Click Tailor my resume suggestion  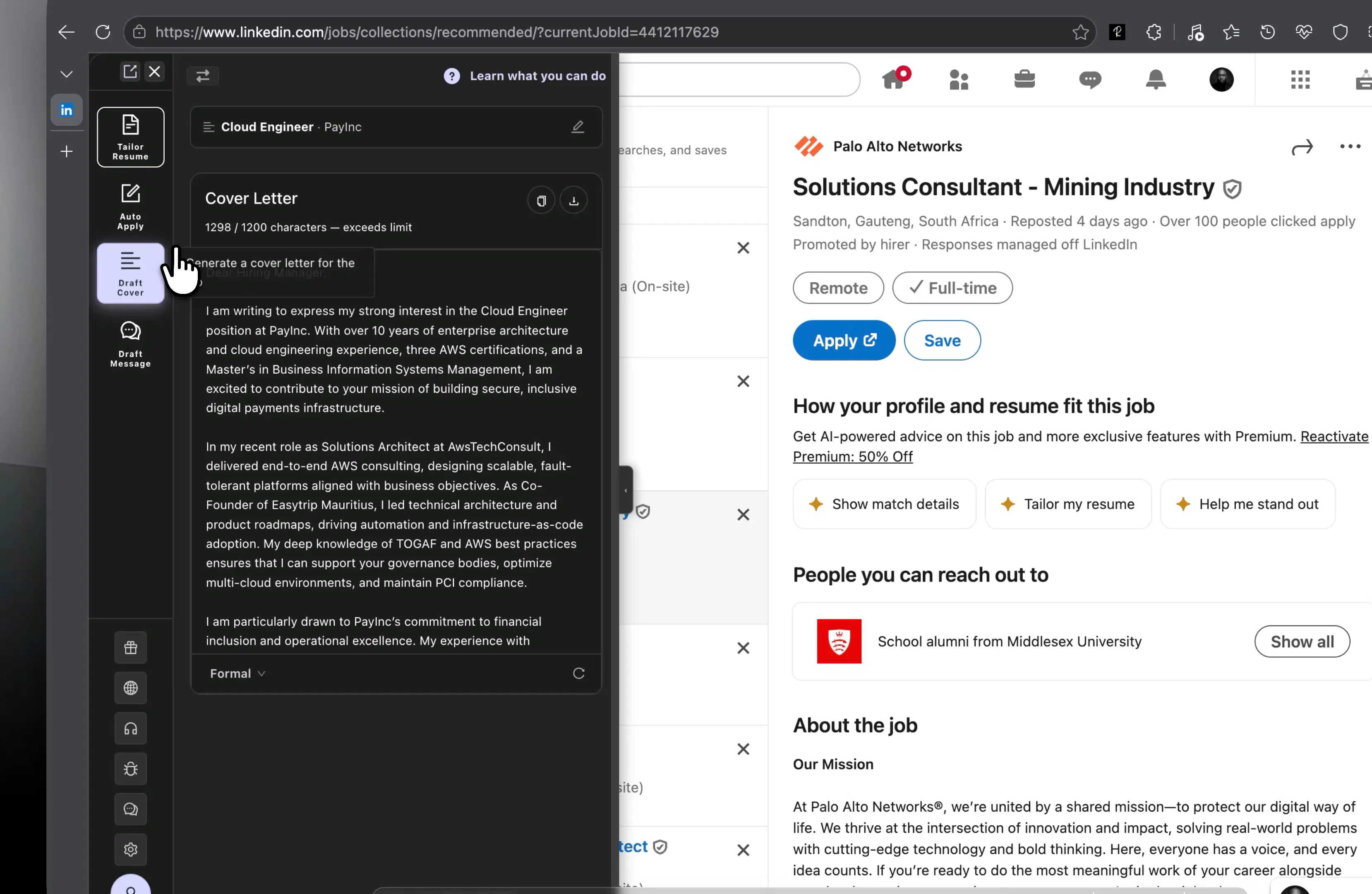point(1067,504)
